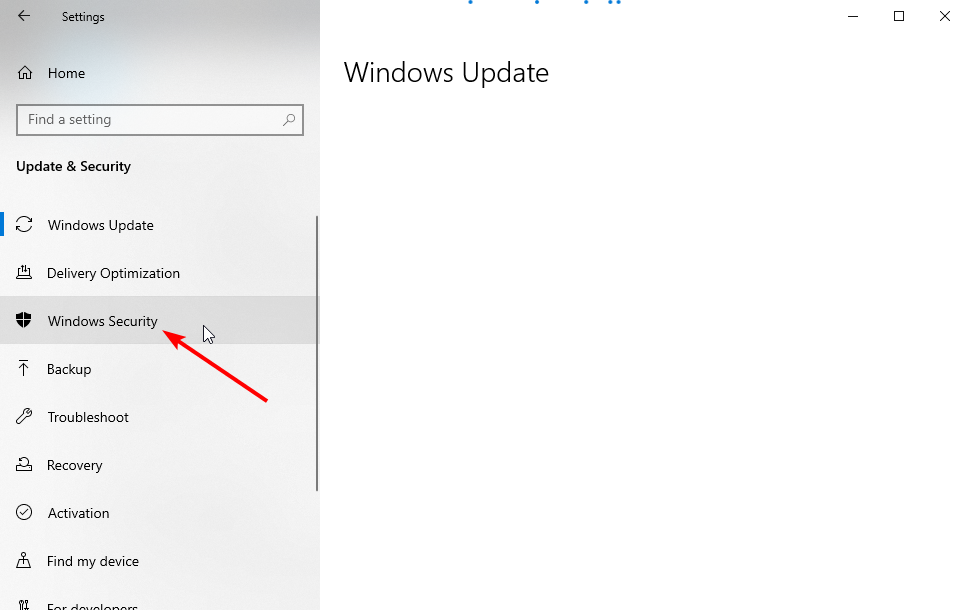Select Find my device option

159,561
